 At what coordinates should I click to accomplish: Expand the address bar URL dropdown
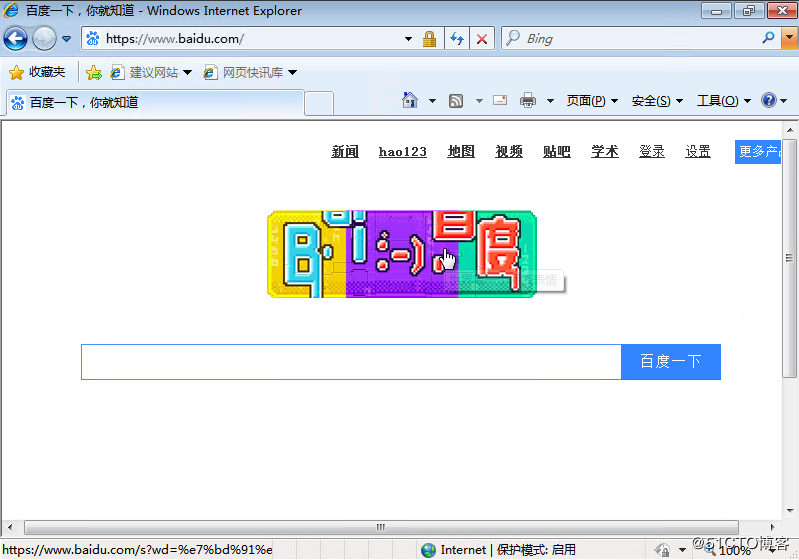tap(408, 39)
